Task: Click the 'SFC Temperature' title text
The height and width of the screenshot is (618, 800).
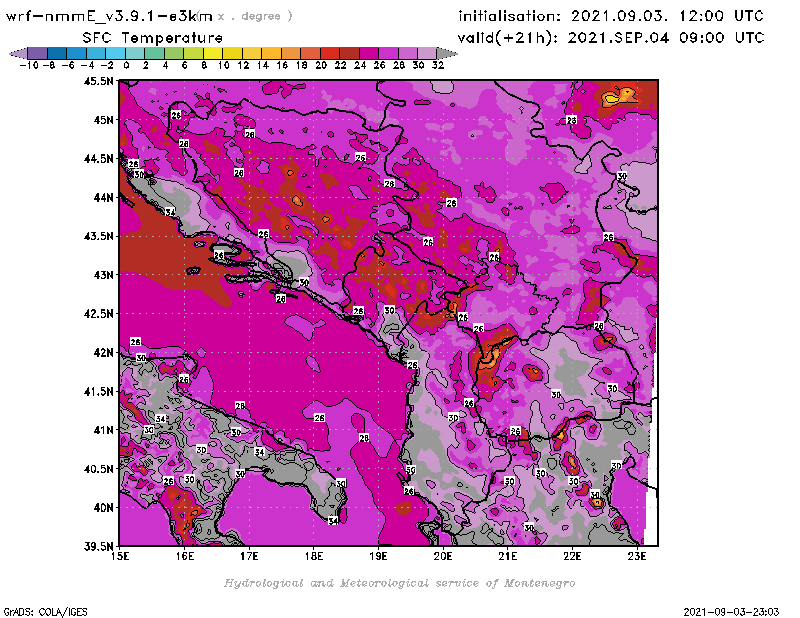Action: click(x=153, y=38)
